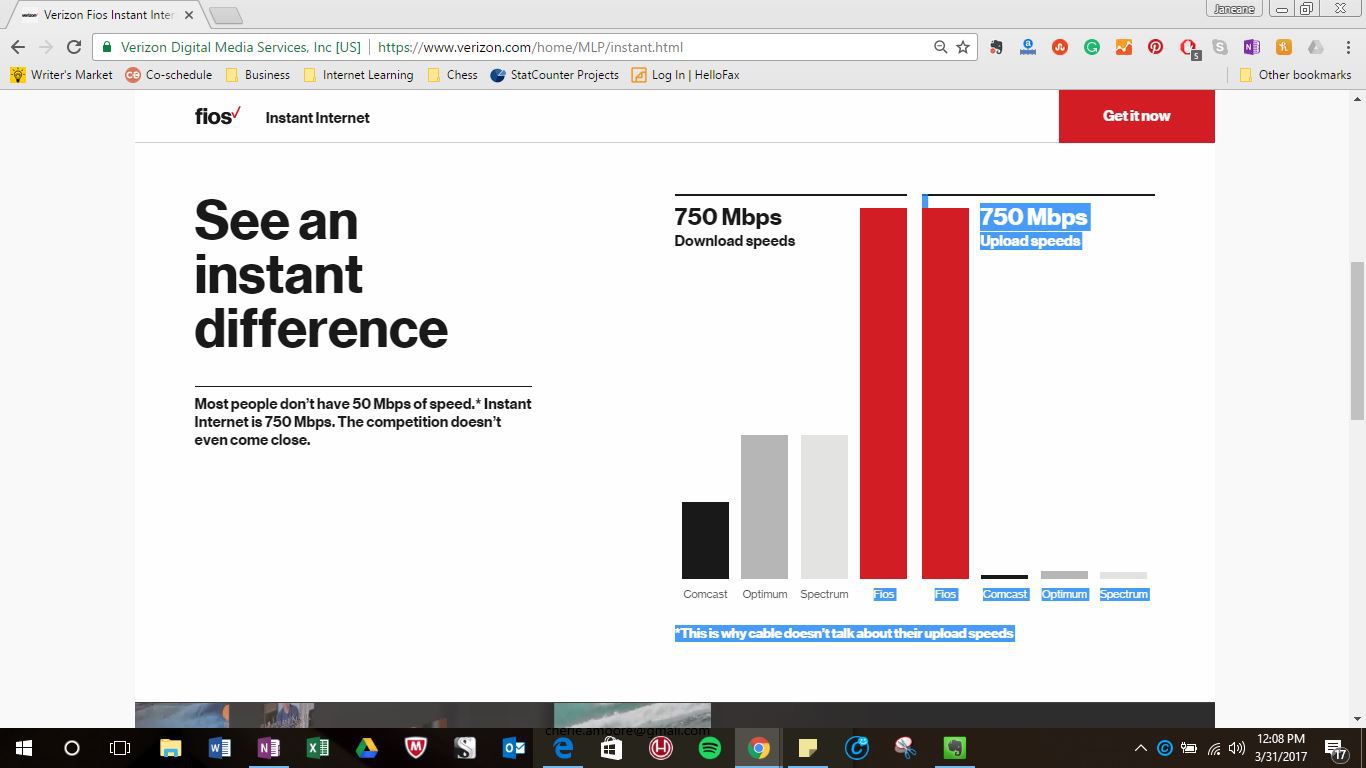Click the Grammarly extension icon
1366x768 pixels.
pos(1092,47)
